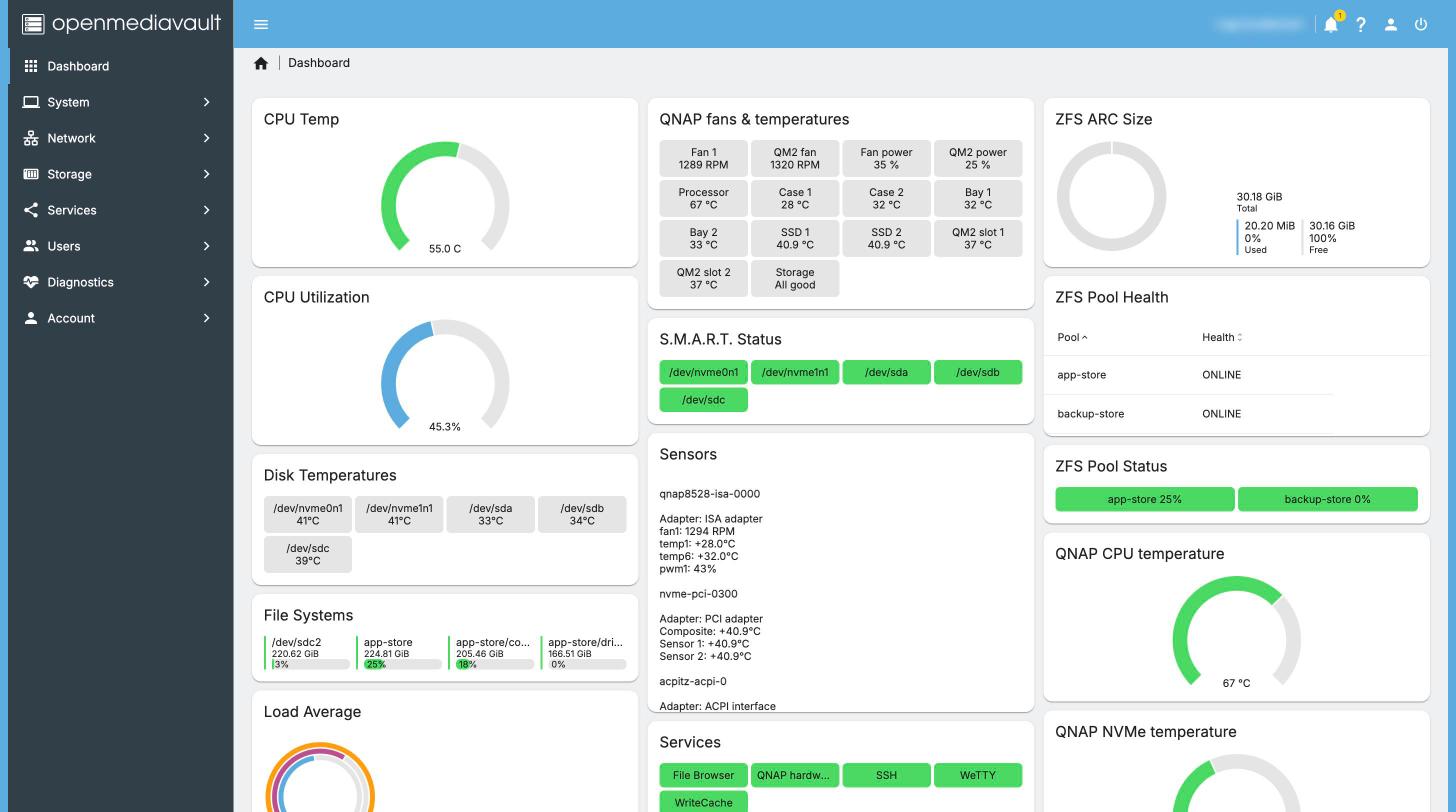1456x812 pixels.
Task: Click the Diagnostics heartbeat icon
Action: point(31,282)
